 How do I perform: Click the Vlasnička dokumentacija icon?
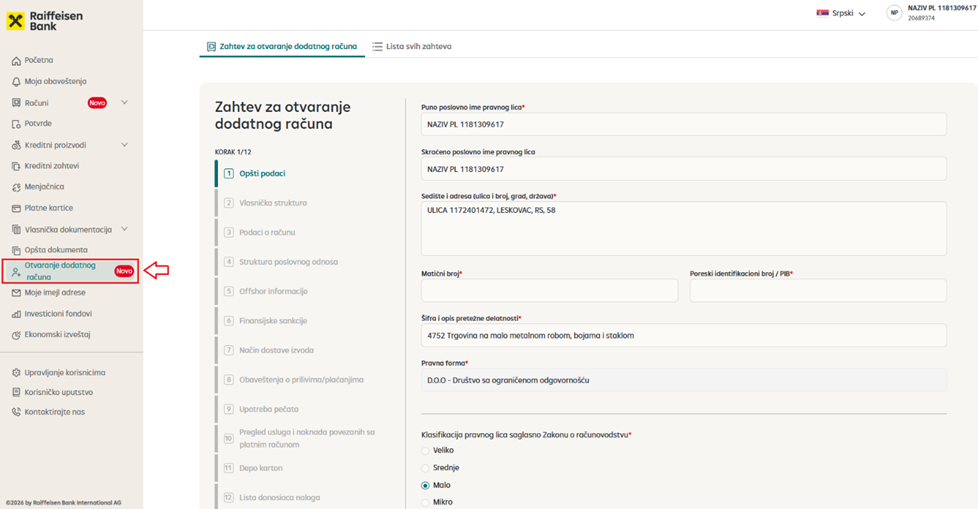pos(16,230)
